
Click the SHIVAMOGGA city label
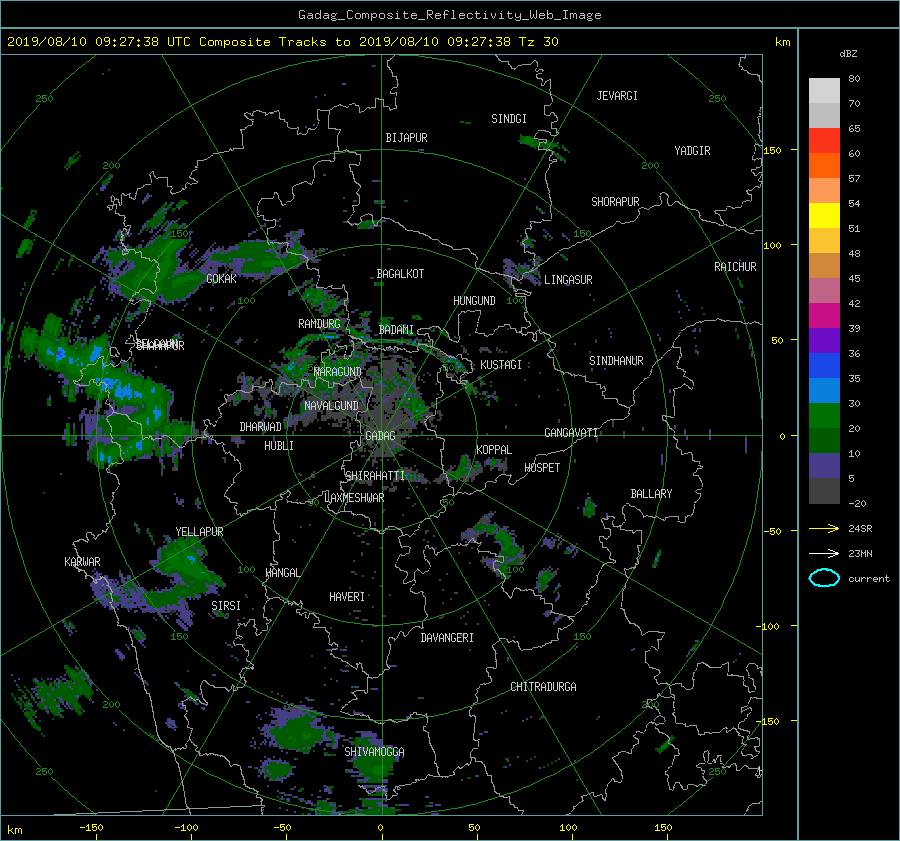click(374, 752)
